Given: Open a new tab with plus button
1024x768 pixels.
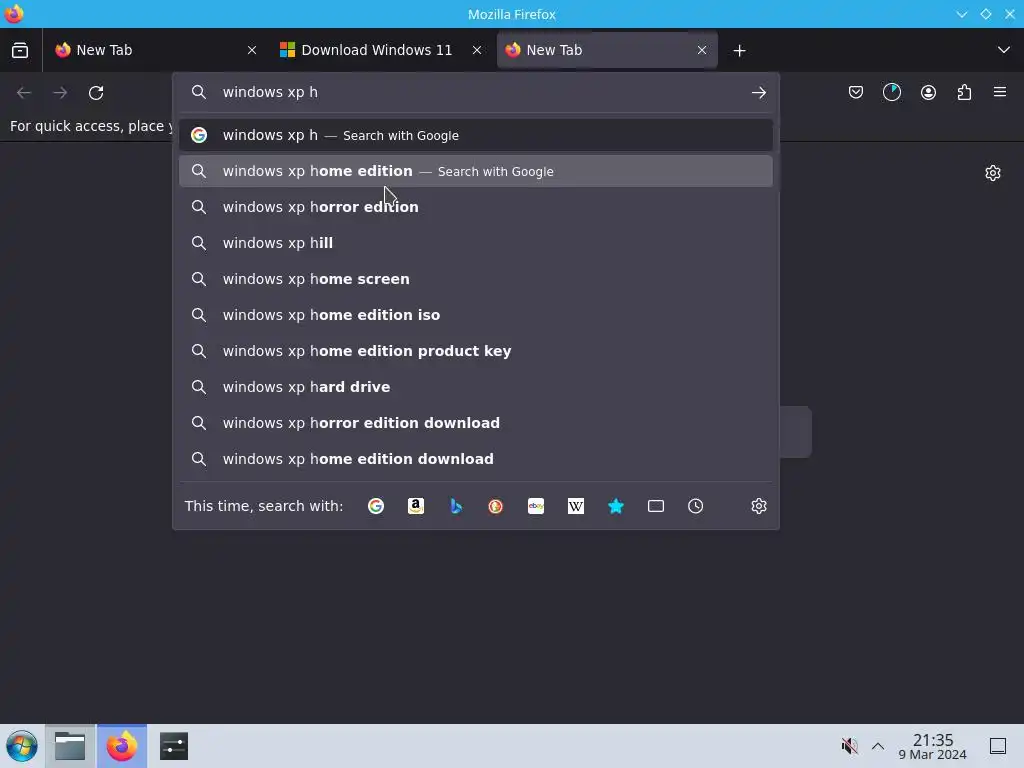Looking at the screenshot, I should pos(739,50).
